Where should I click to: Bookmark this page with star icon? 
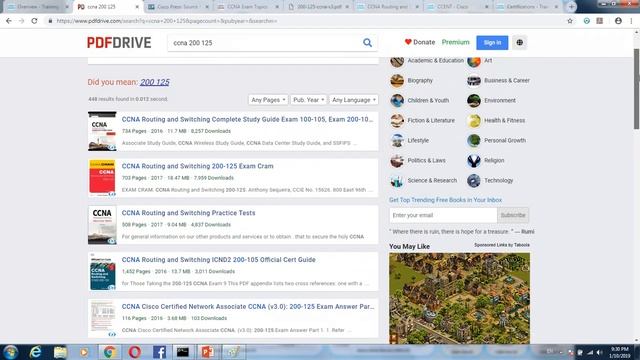(x=570, y=21)
